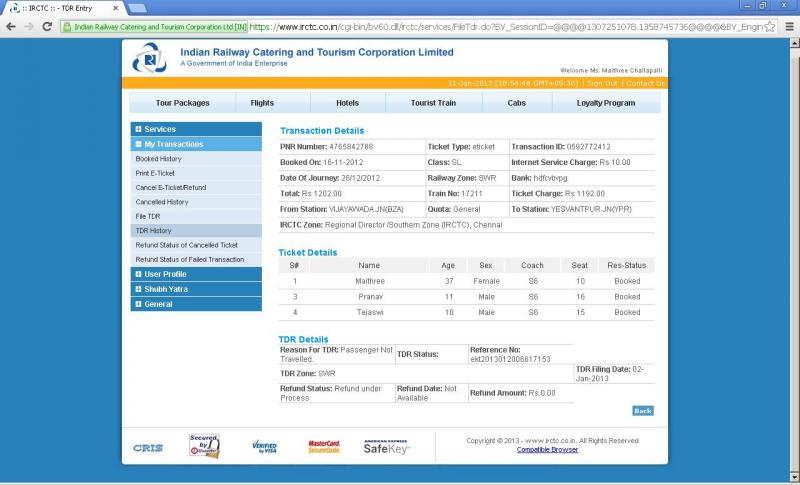The image size is (800, 485).
Task: Click the vertical scrollbar down arrow
Action: click(x=794, y=477)
